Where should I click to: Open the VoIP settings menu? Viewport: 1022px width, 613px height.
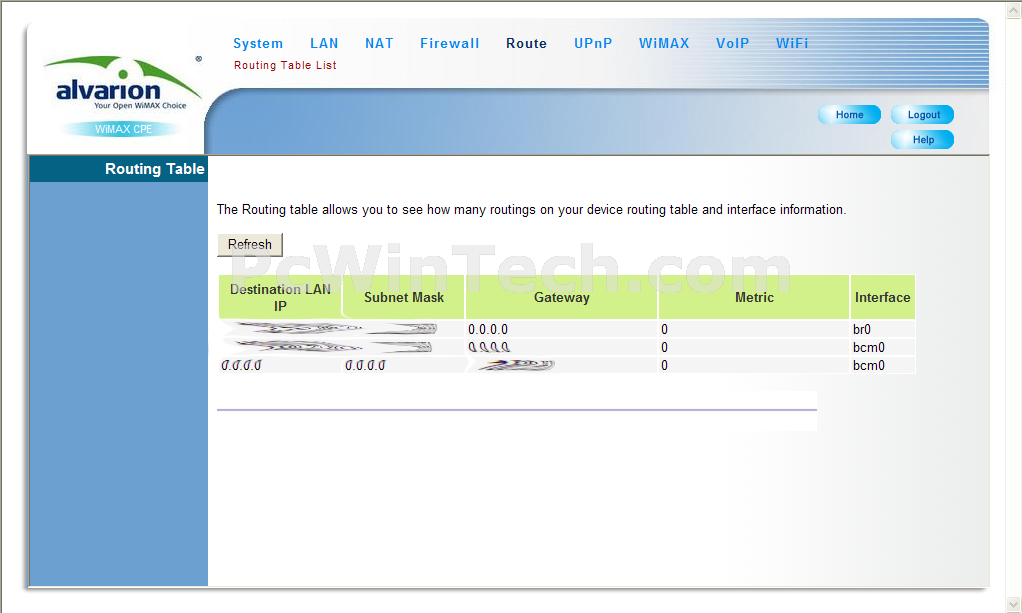click(x=732, y=44)
